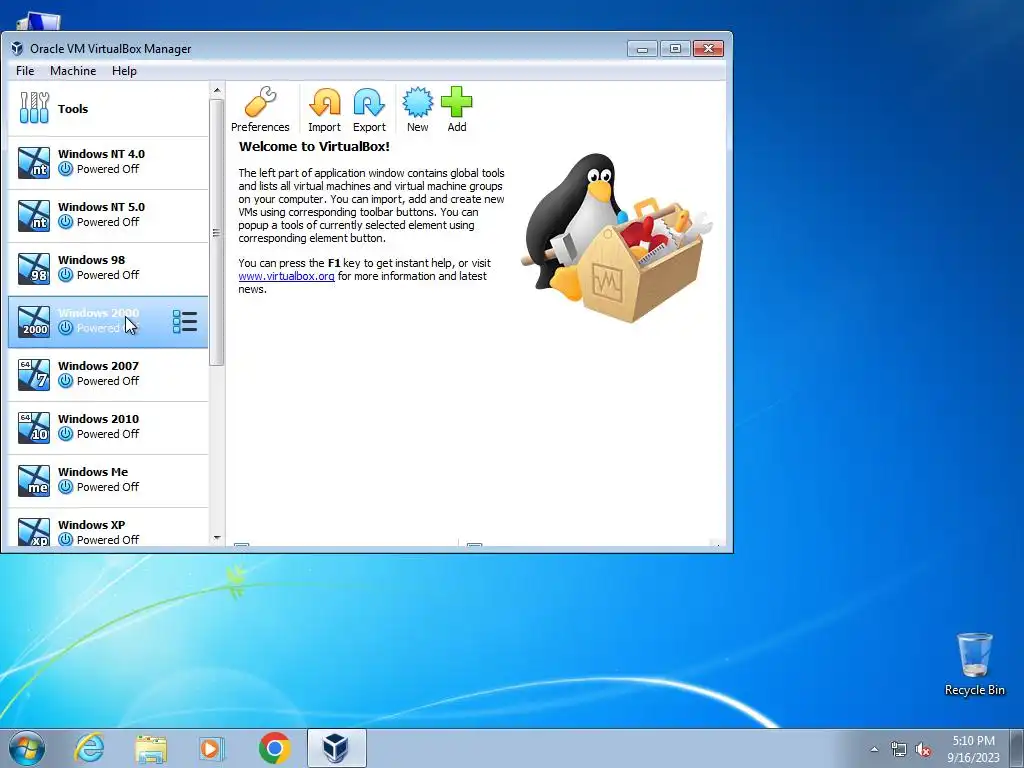Viewport: 1024px width, 768px height.
Task: Select the Windows 2007 name text
Action: click(98, 366)
